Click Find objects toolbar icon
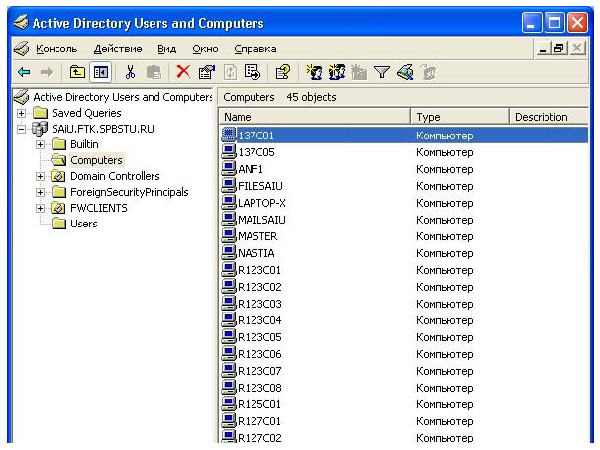 tap(405, 72)
